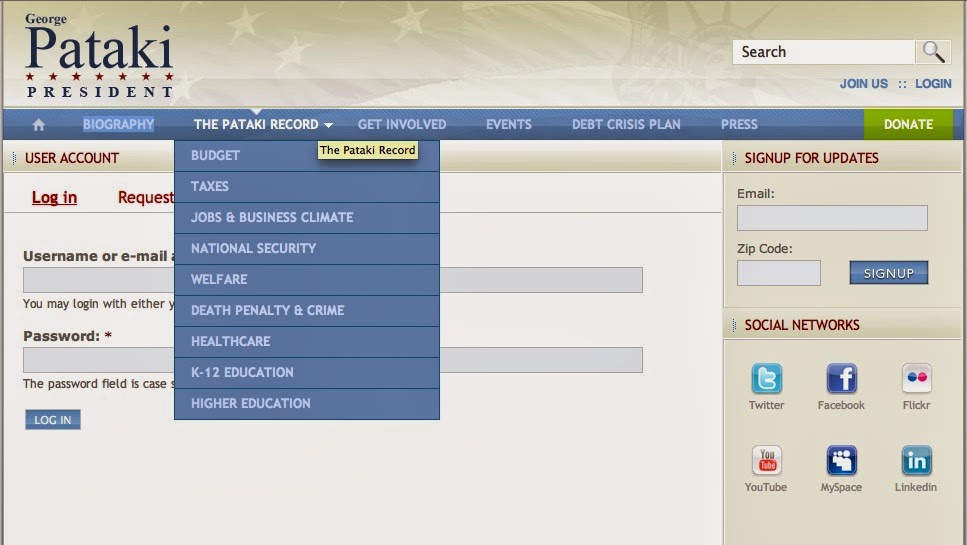Go to Events navigation item
The width and height of the screenshot is (967, 545).
509,125
